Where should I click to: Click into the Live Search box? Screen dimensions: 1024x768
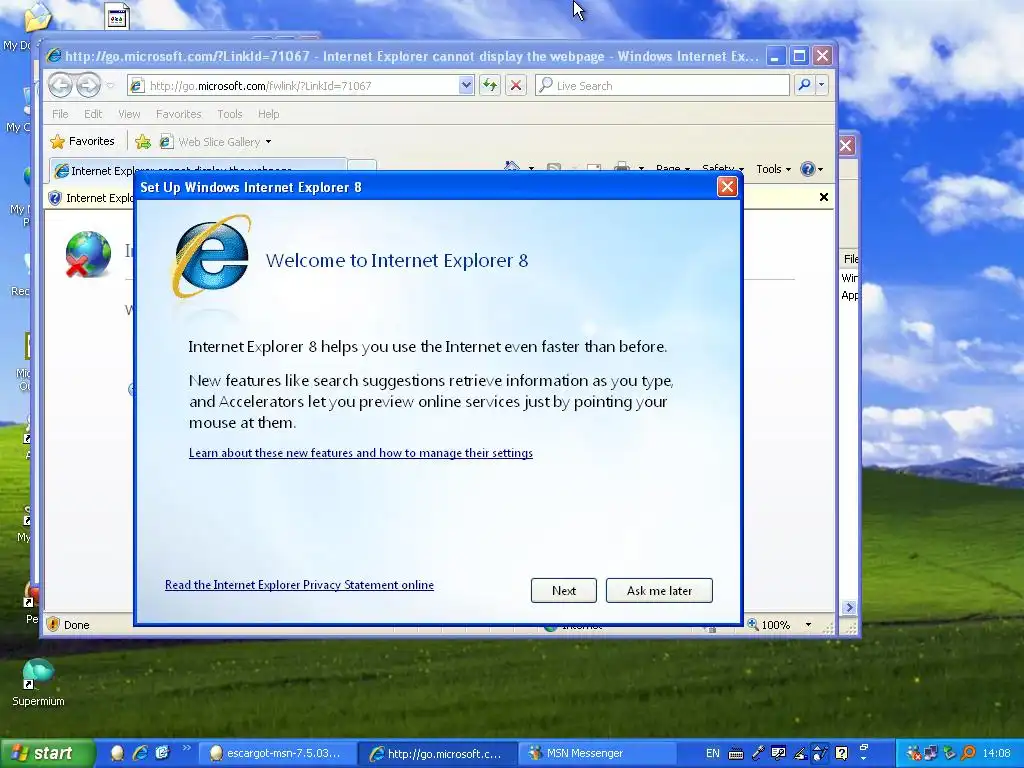662,86
